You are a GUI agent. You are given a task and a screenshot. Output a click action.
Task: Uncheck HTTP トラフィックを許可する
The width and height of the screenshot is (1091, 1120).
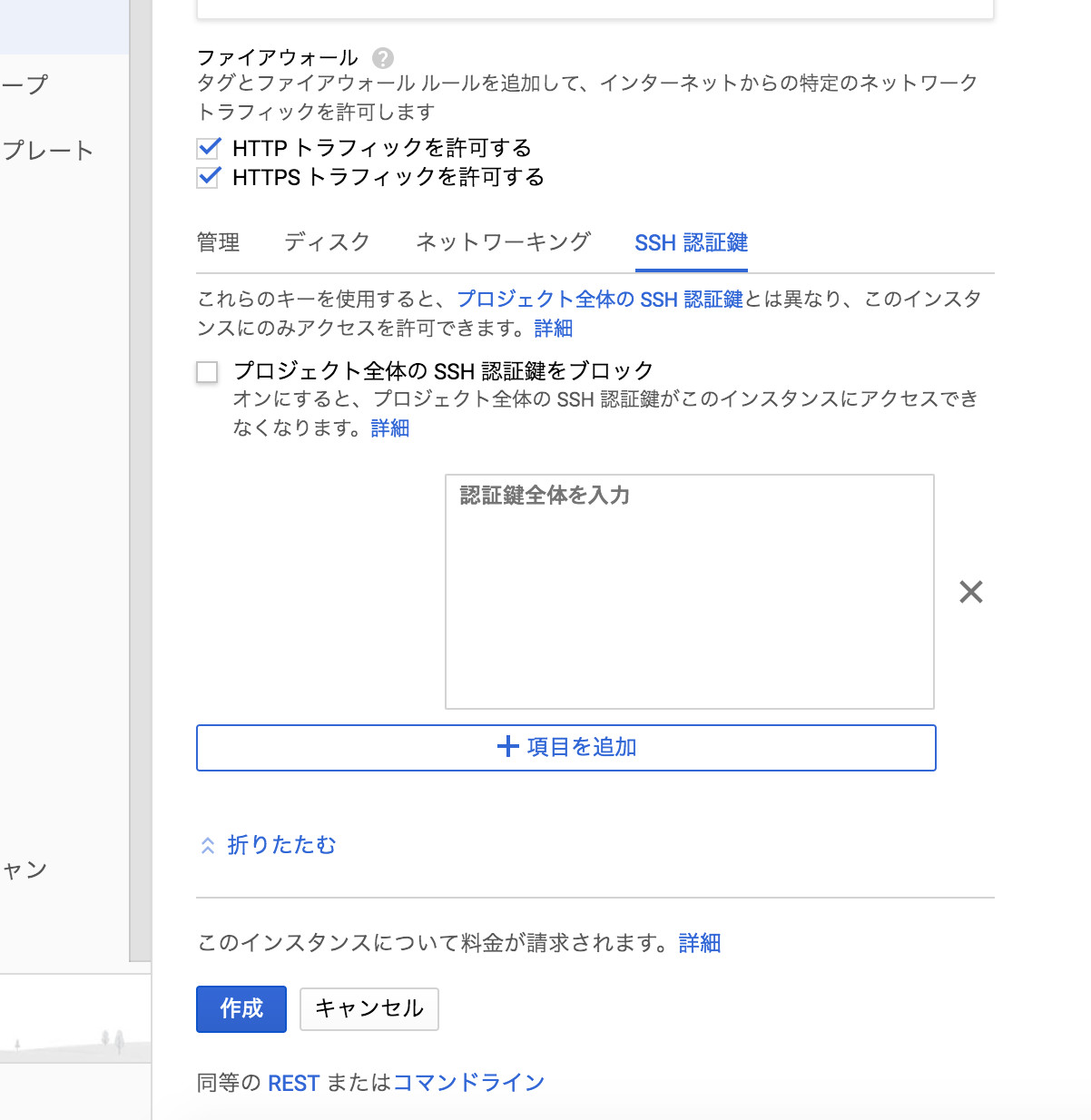click(x=209, y=148)
